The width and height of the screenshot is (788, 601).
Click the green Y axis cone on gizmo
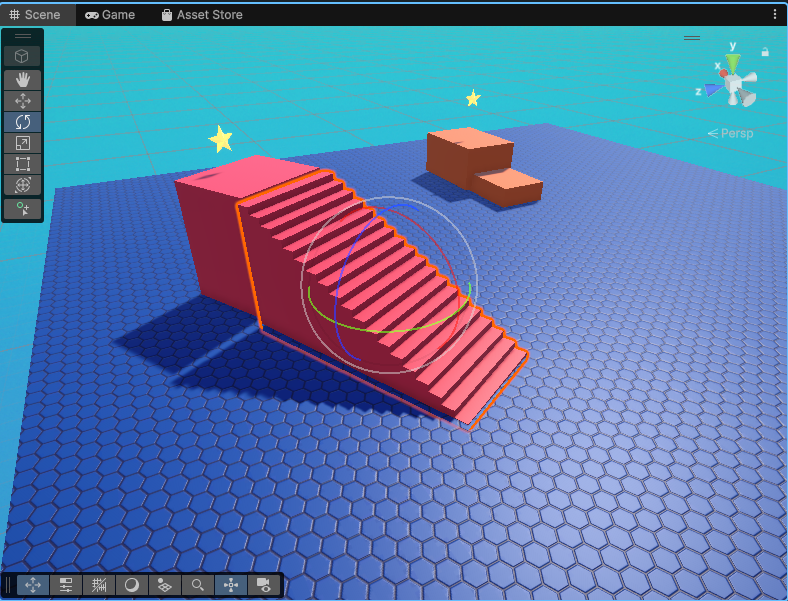tap(733, 64)
